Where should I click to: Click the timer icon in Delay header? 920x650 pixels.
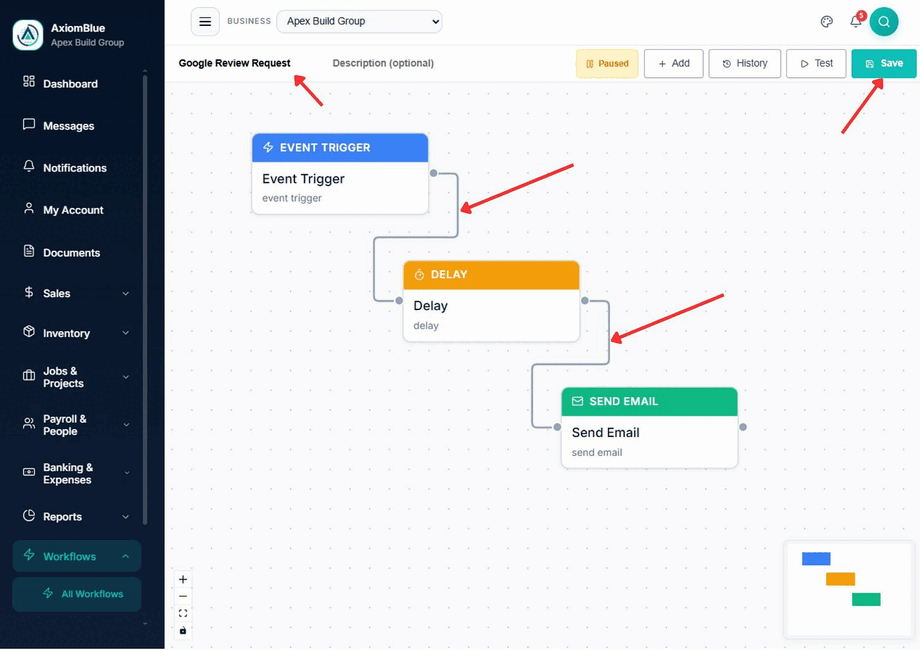click(x=419, y=275)
